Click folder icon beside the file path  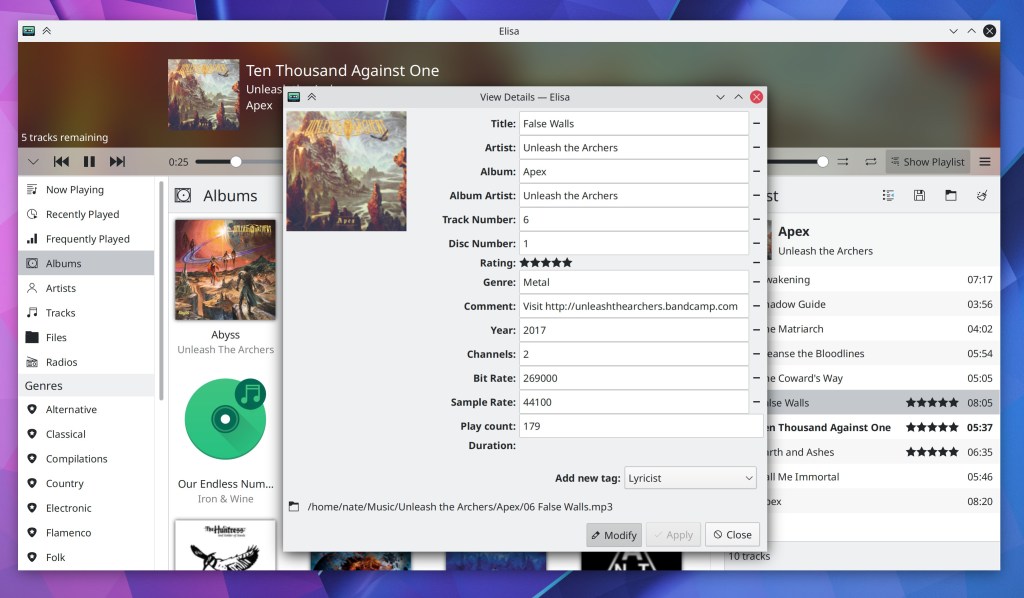coord(294,507)
